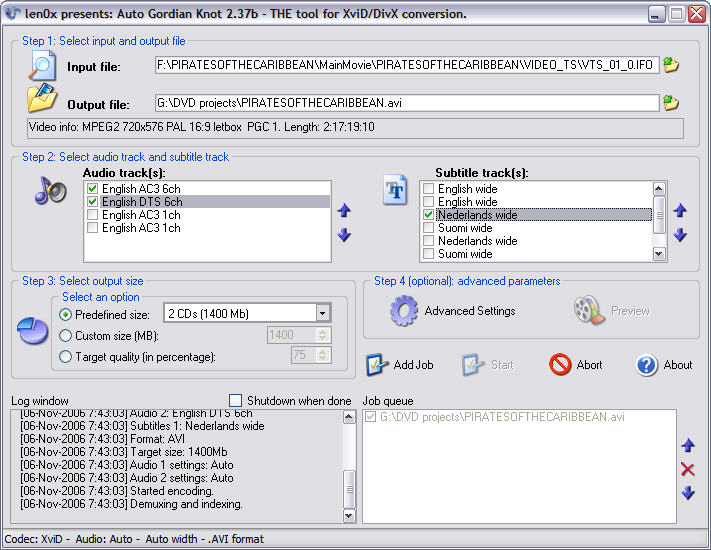Click the Advanced Settings label
Image resolution: width=711 pixels, height=550 pixels.
pos(470,311)
